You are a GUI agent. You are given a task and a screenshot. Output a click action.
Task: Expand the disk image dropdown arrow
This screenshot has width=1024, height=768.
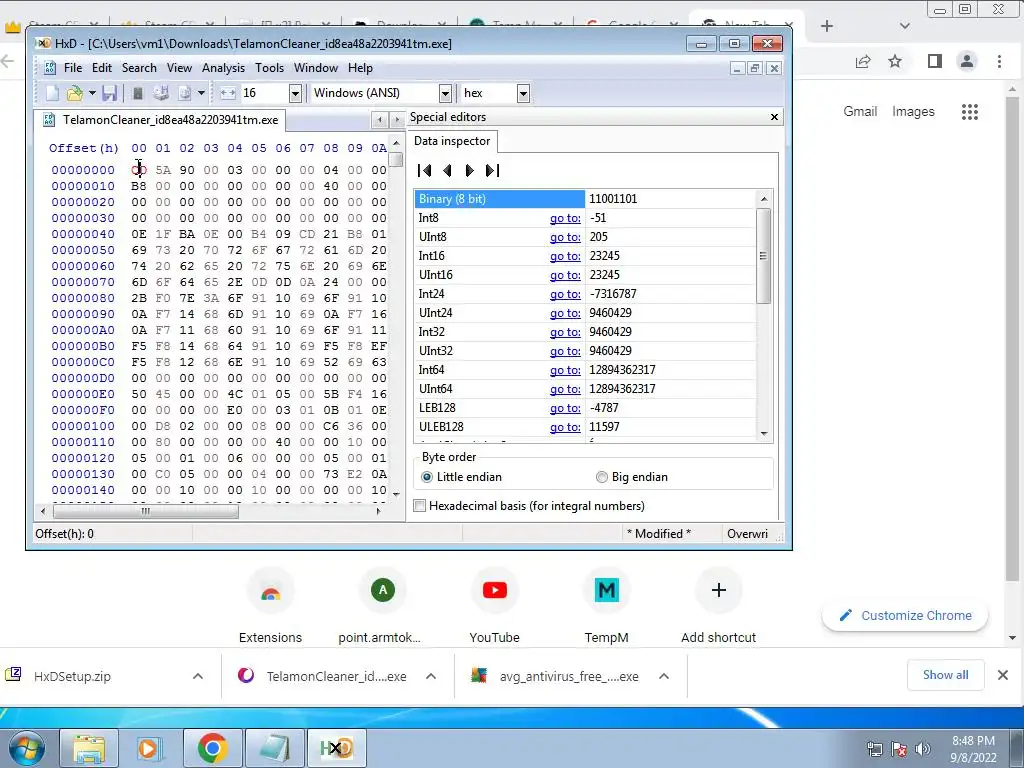point(201,93)
